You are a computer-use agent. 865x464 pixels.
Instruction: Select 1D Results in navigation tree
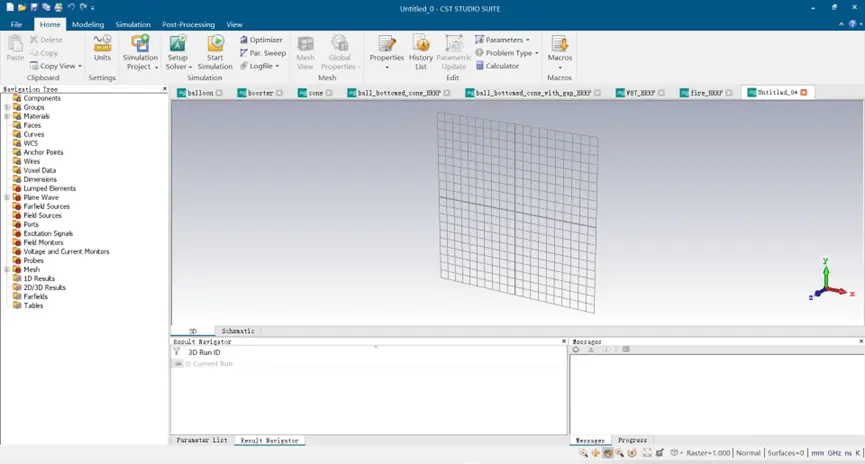click(x=39, y=279)
